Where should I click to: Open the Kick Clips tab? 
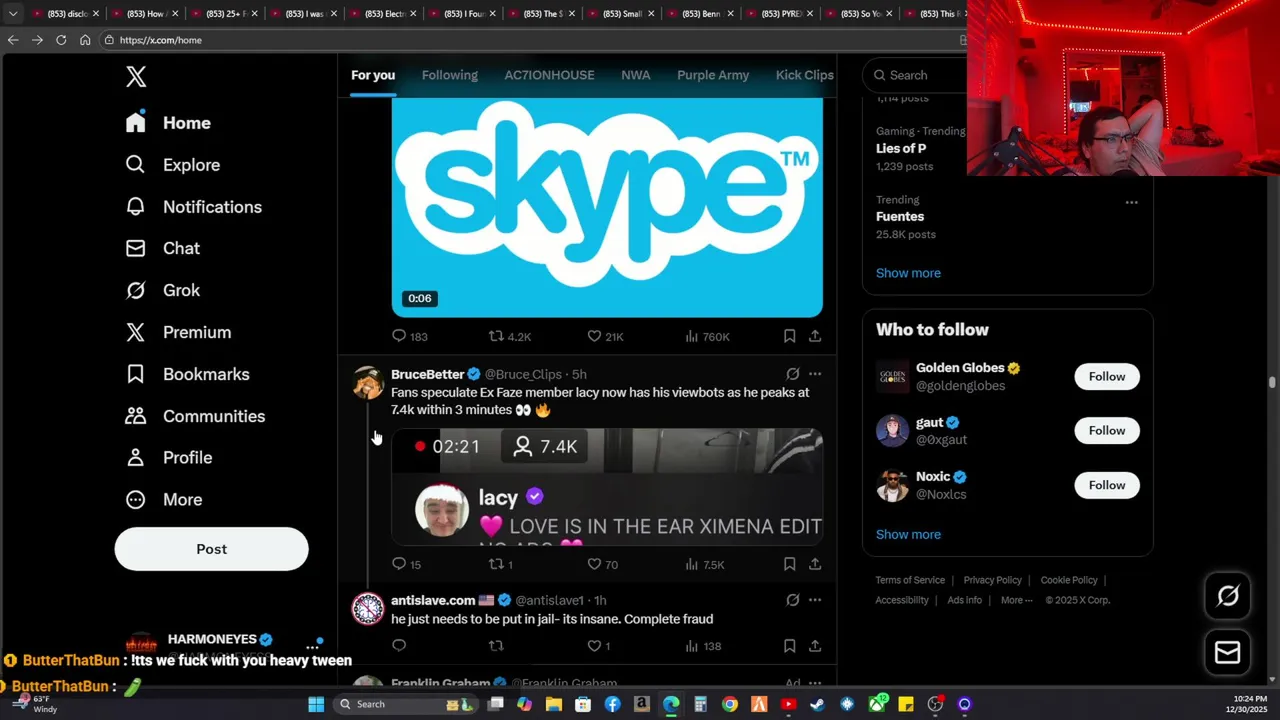pos(804,75)
